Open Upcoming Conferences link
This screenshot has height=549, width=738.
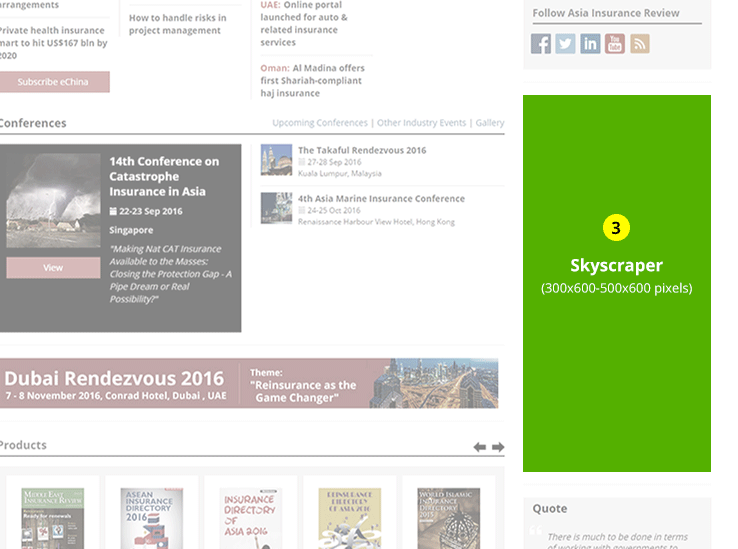[320, 123]
